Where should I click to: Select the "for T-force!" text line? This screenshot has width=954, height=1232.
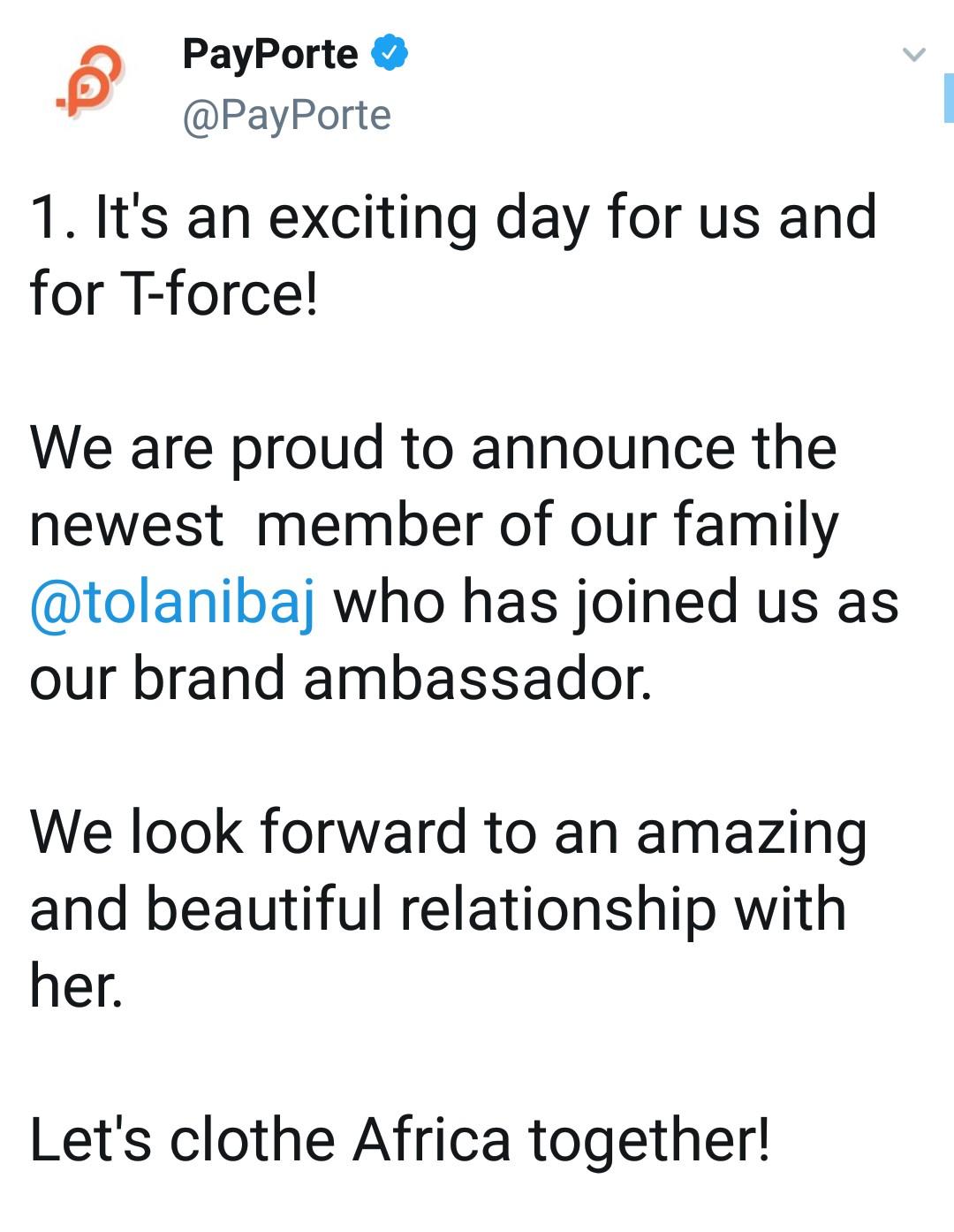[x=173, y=294]
